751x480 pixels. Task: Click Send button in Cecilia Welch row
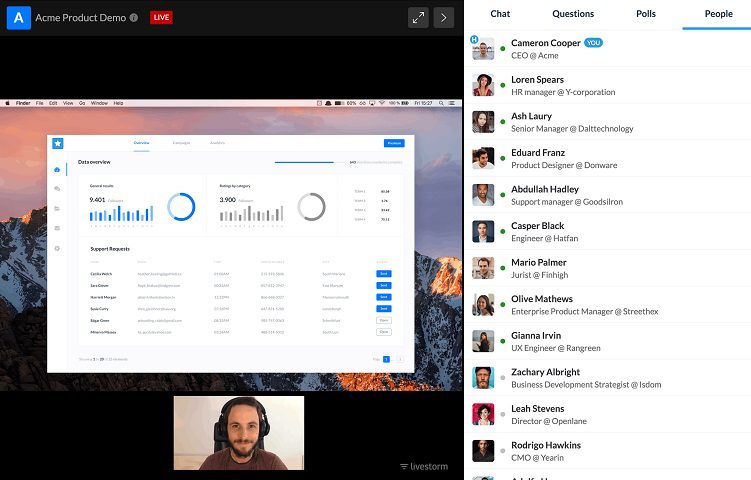pyautogui.click(x=384, y=274)
